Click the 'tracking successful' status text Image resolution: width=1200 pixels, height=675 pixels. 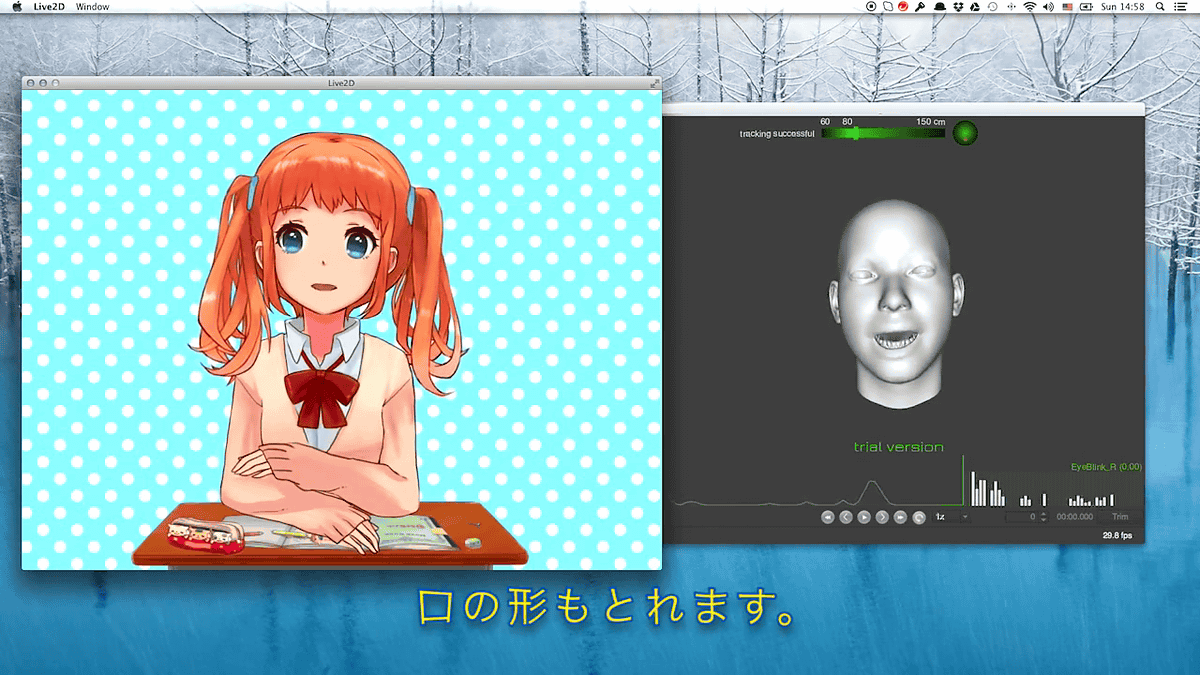click(x=777, y=134)
